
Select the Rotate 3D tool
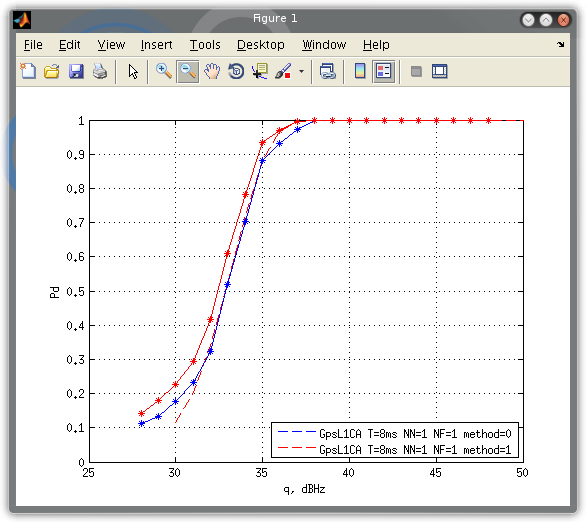point(236,71)
